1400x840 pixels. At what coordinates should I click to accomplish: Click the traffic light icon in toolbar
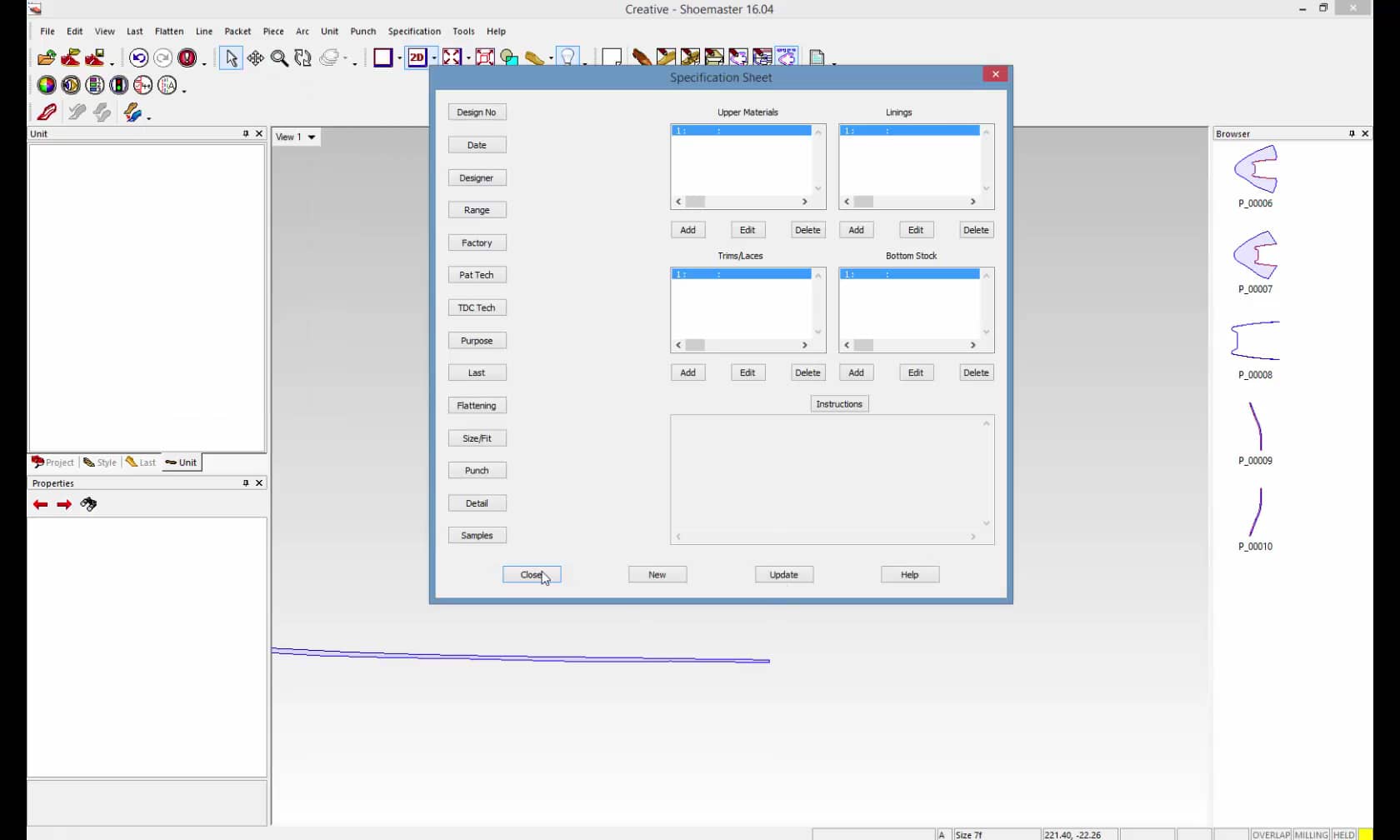119,85
